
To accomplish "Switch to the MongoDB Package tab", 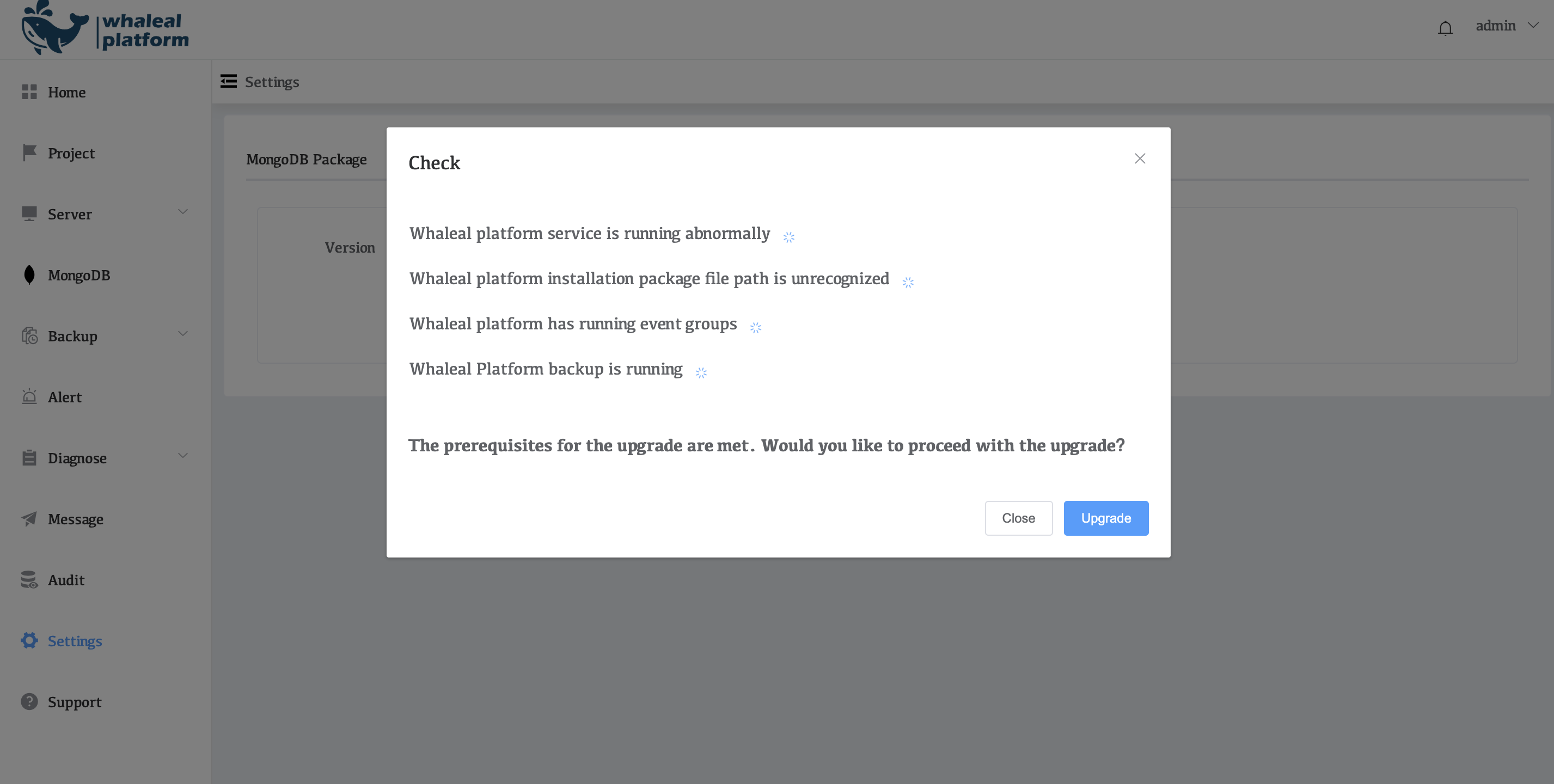I will pos(307,159).
